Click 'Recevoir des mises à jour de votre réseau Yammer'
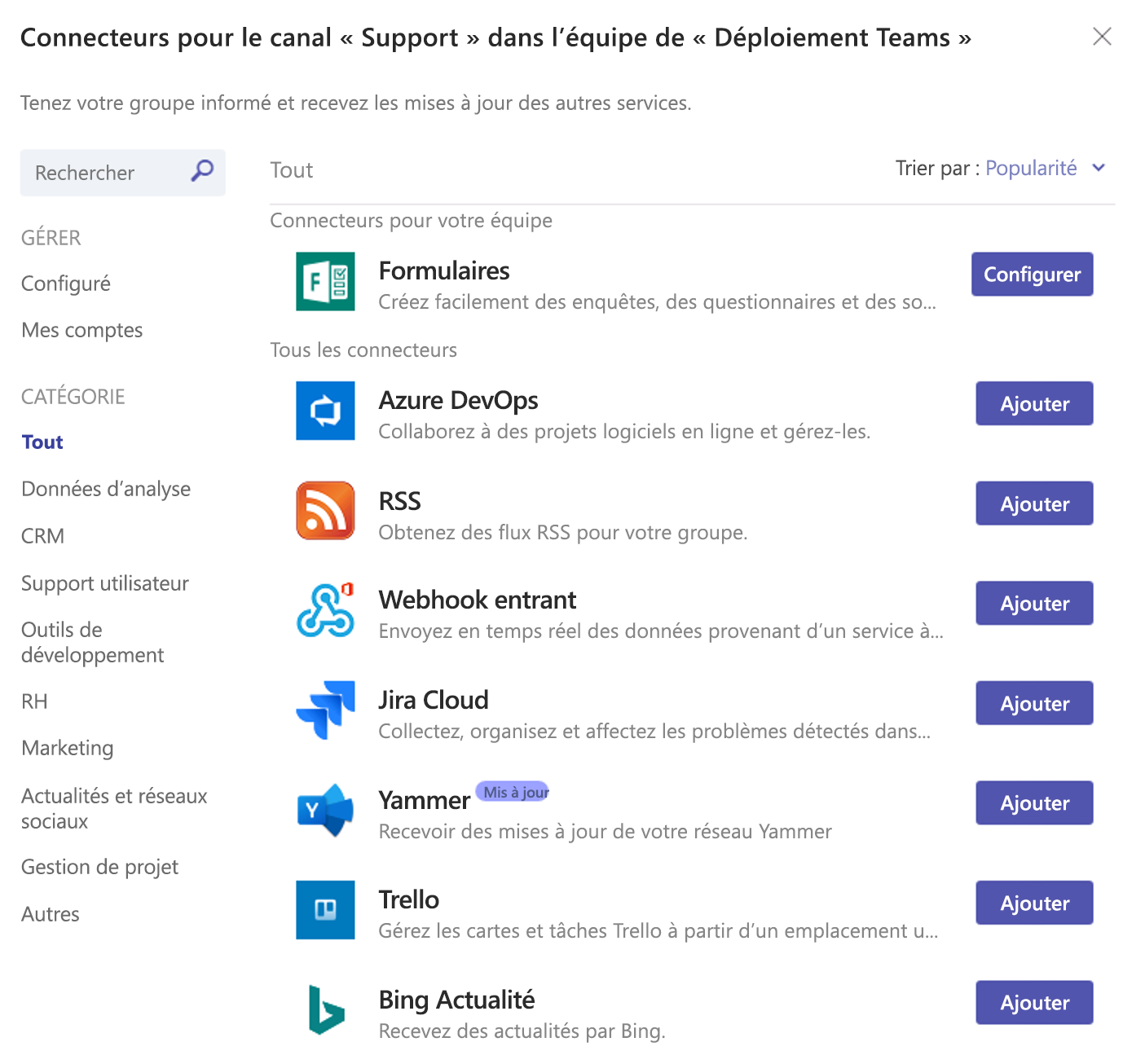The width and height of the screenshot is (1123, 1064). coord(606,831)
